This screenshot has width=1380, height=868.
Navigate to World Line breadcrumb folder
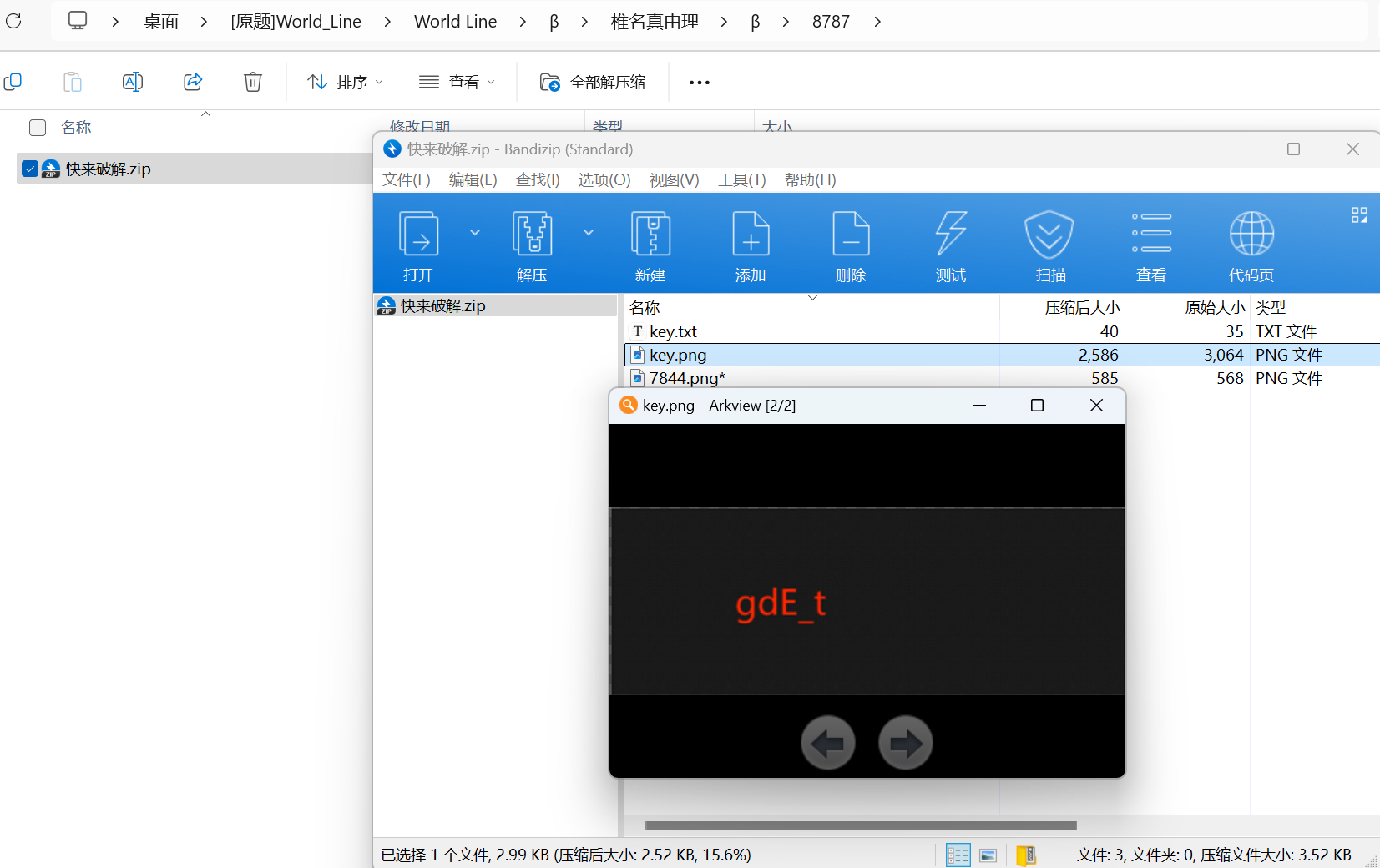[456, 22]
